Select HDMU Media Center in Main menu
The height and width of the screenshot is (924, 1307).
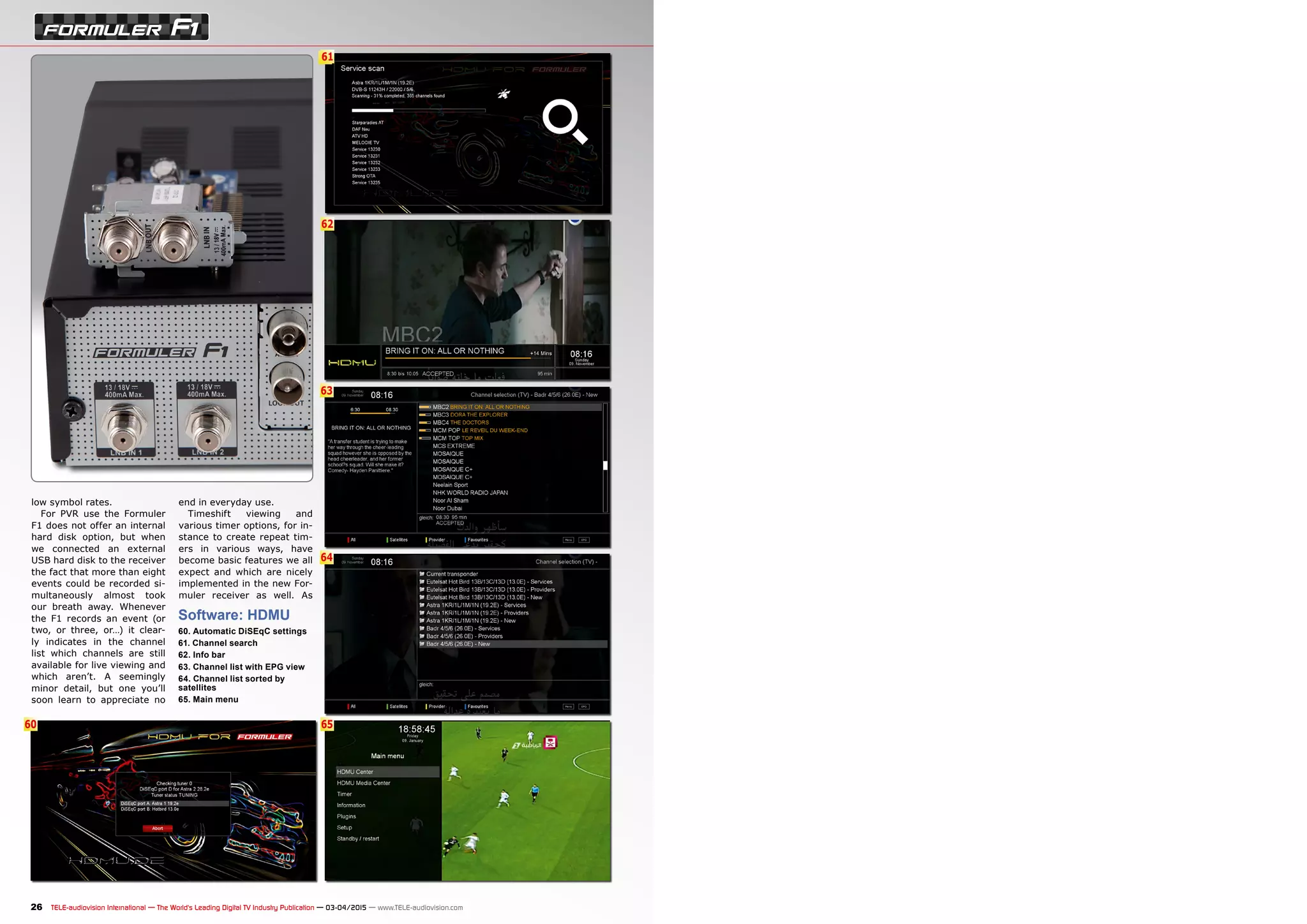tap(363, 783)
